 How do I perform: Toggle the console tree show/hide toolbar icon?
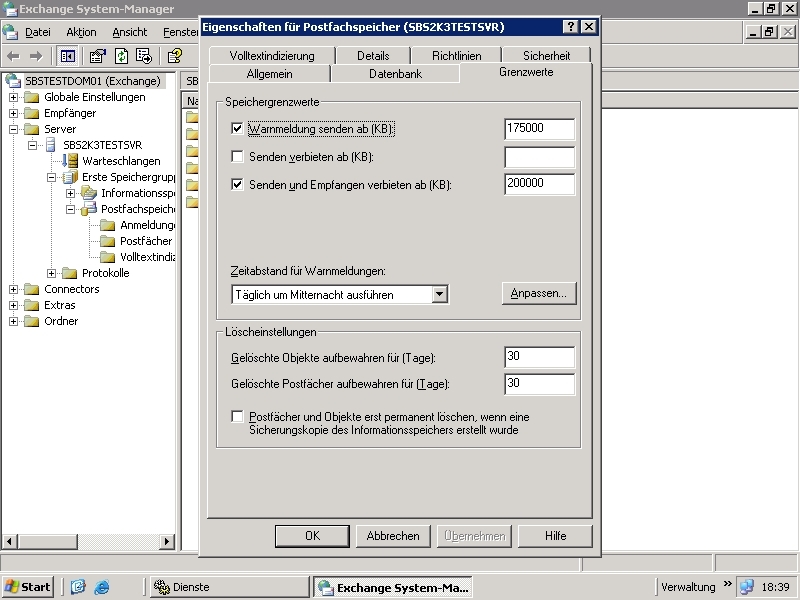coord(67,56)
